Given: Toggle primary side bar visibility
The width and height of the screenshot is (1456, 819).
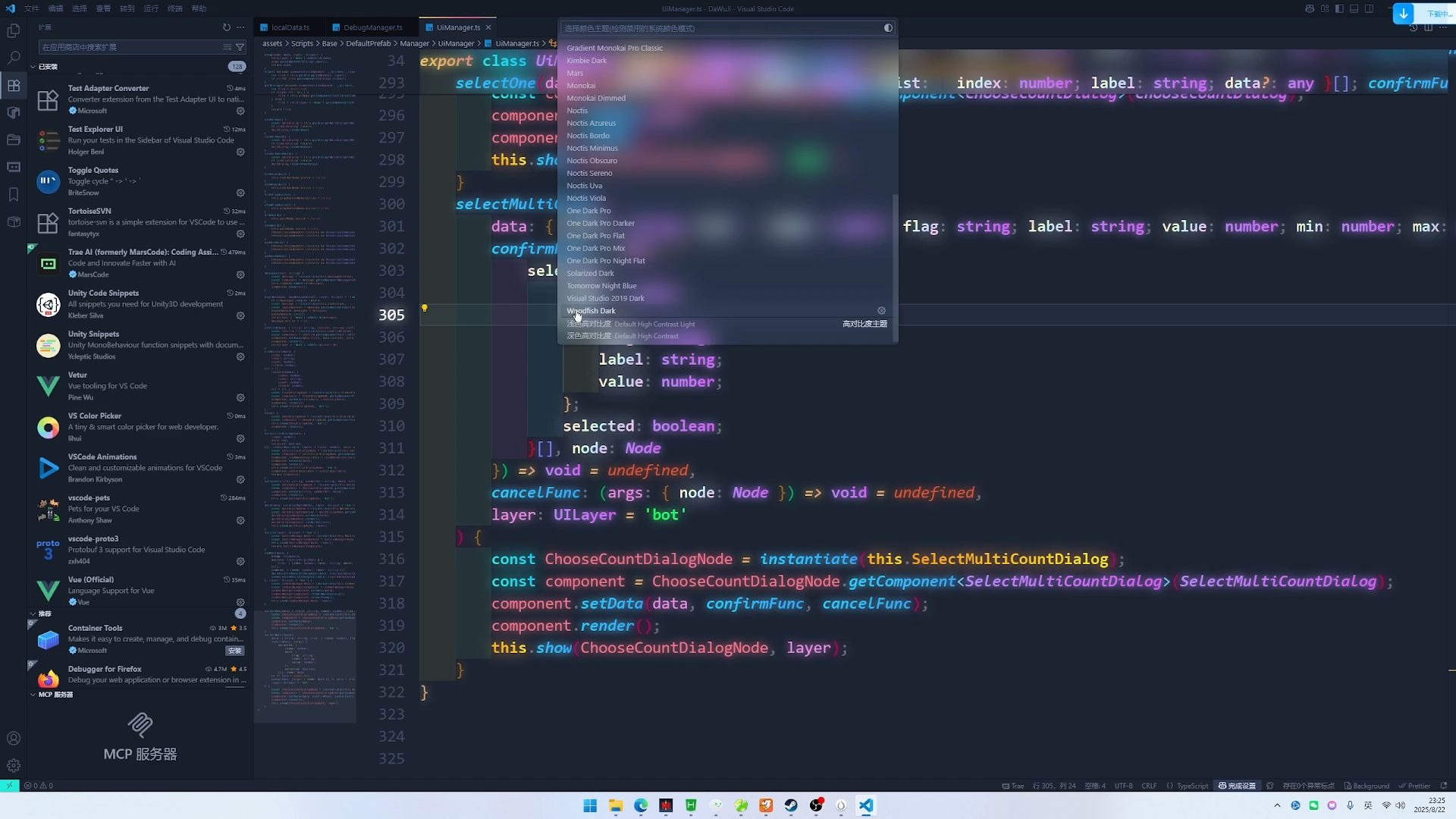Looking at the screenshot, I should pos(1339,8).
